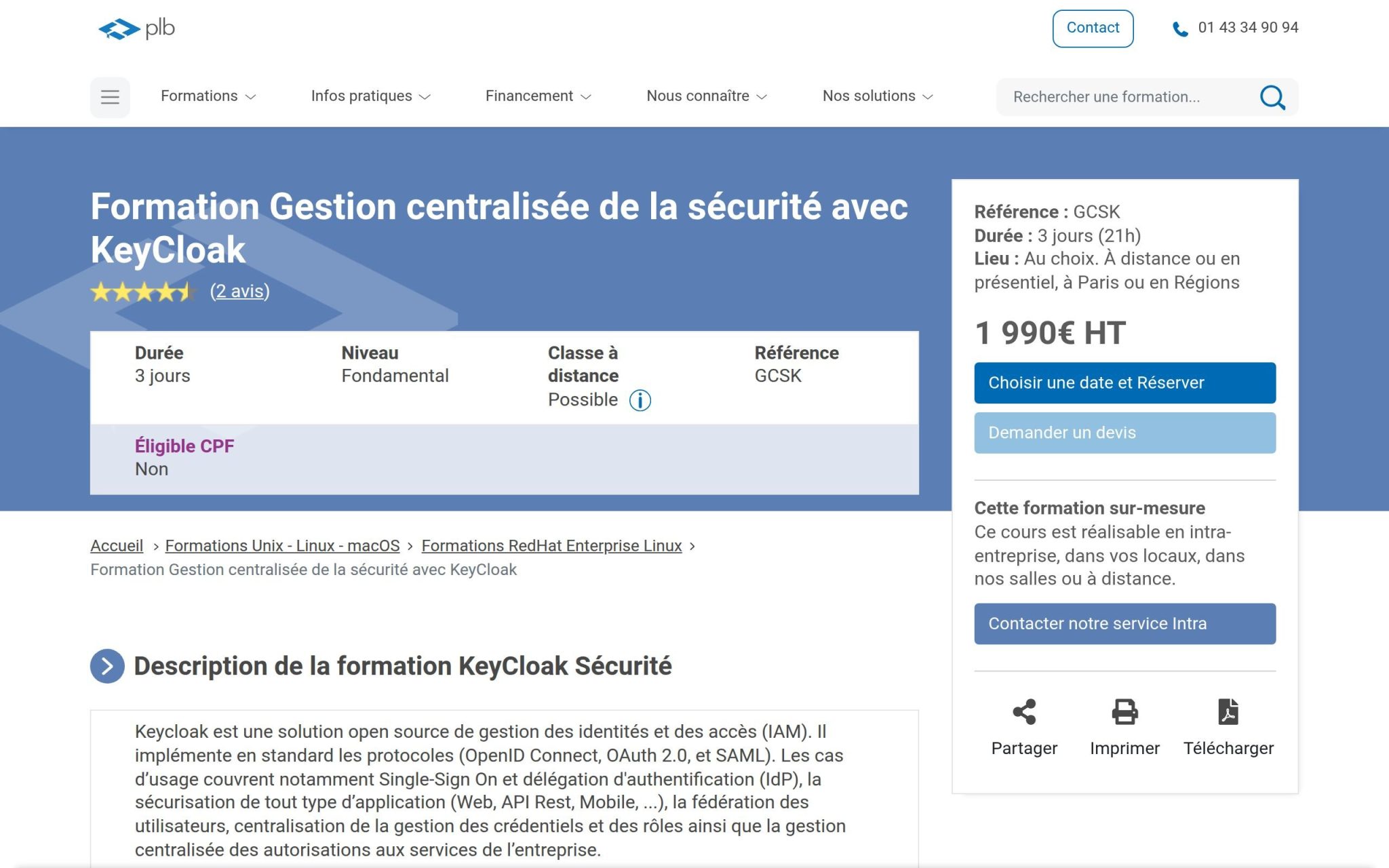Open the 2 avis reviews link
This screenshot has width=1389, height=868.
(x=239, y=291)
